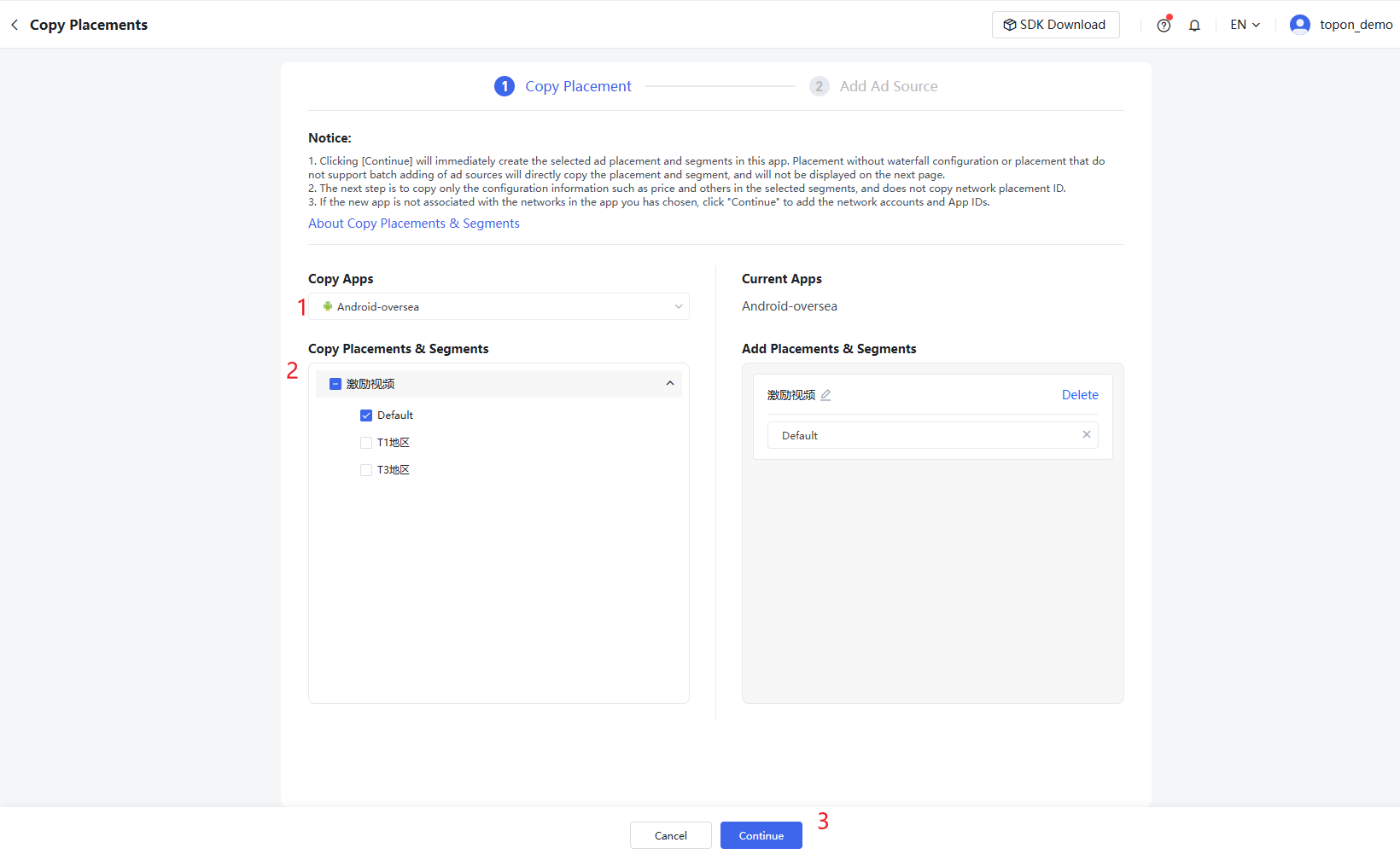Click the edit pencil next to 激励视频
1400x860 pixels.
pyautogui.click(x=825, y=395)
